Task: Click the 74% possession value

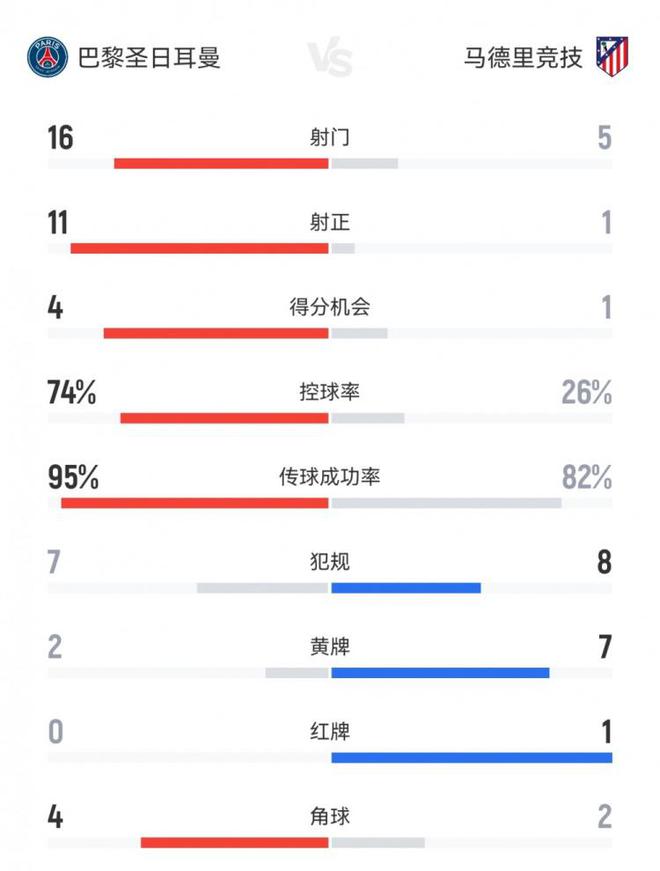Action: coord(71,393)
